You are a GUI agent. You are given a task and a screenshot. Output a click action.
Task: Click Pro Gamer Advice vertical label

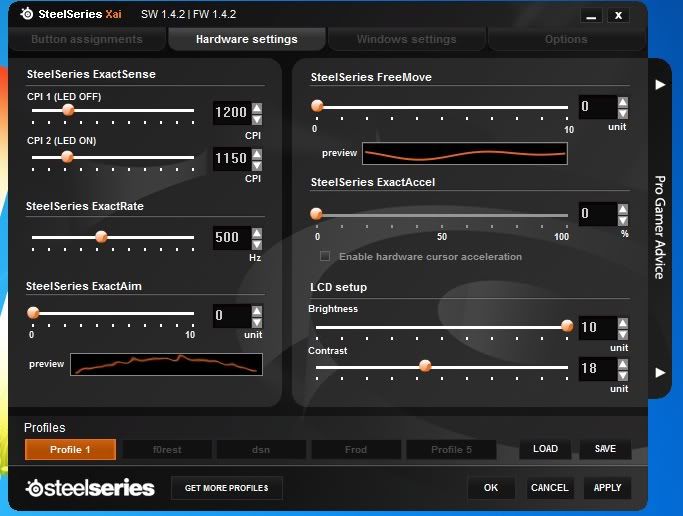(660, 227)
